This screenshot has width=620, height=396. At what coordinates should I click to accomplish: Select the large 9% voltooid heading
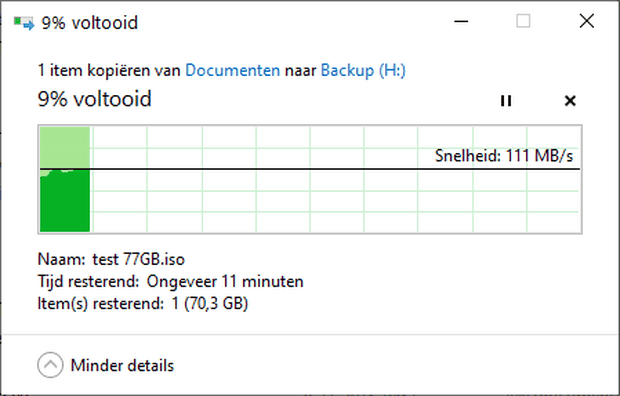coord(95,99)
